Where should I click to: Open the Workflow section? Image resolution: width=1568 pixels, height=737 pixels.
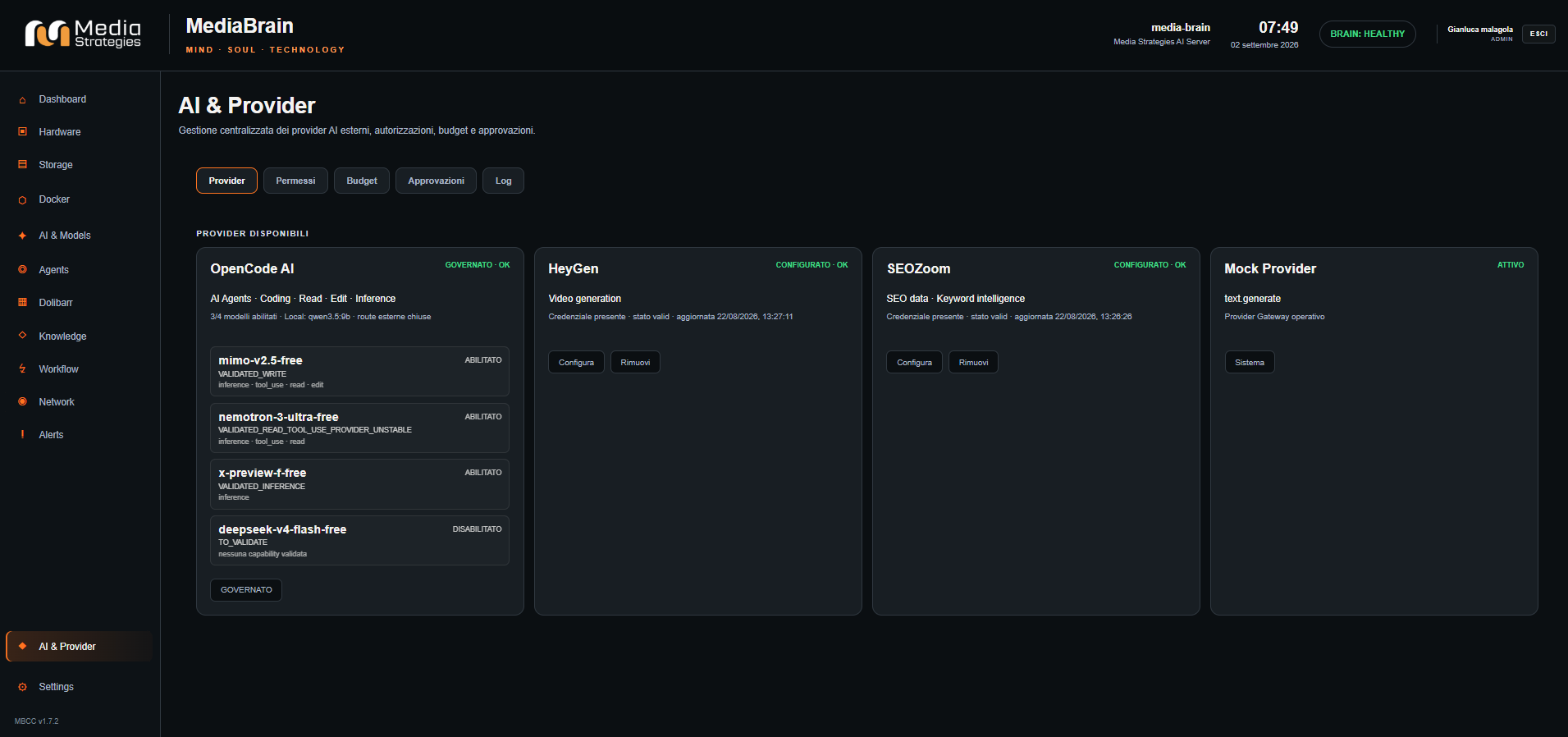tap(80, 369)
